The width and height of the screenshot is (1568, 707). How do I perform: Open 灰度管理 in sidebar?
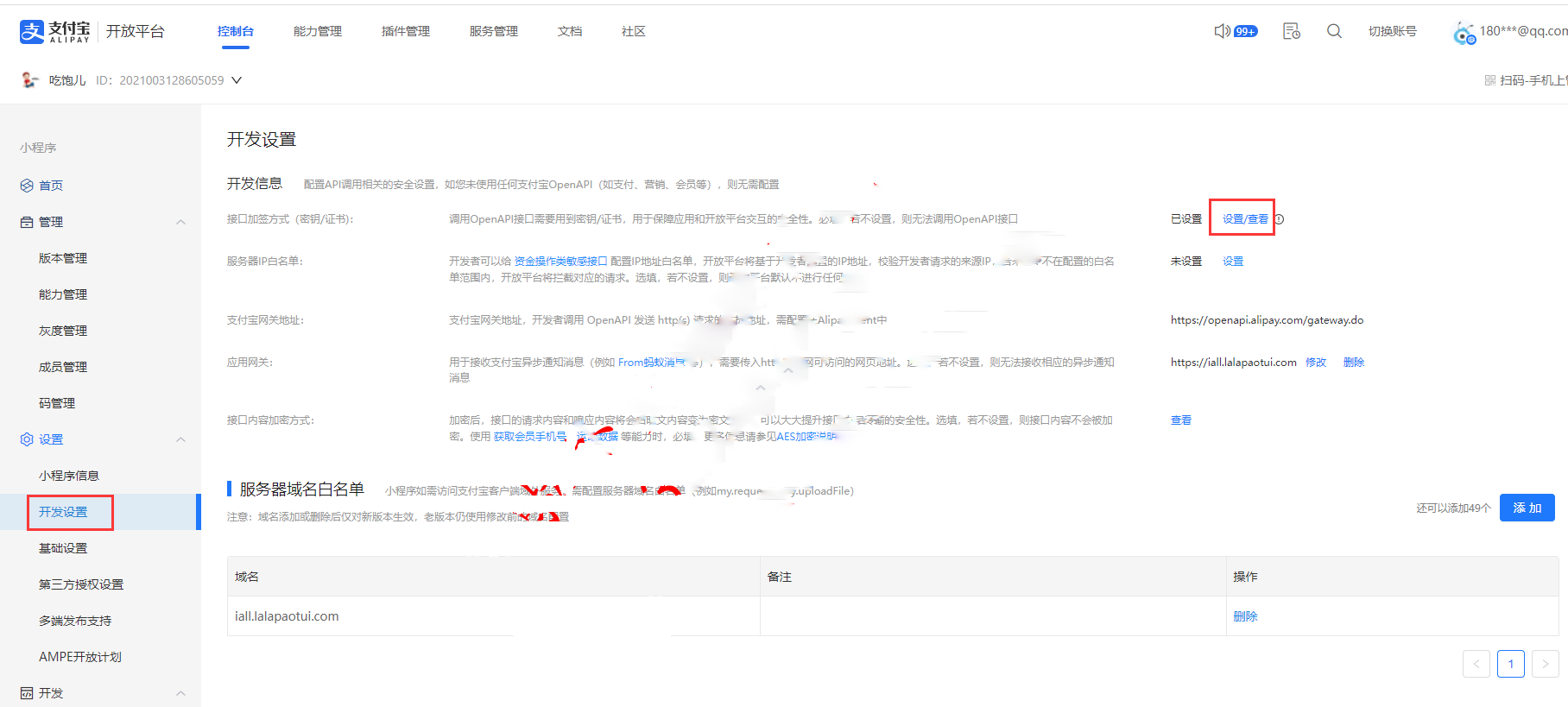63,331
